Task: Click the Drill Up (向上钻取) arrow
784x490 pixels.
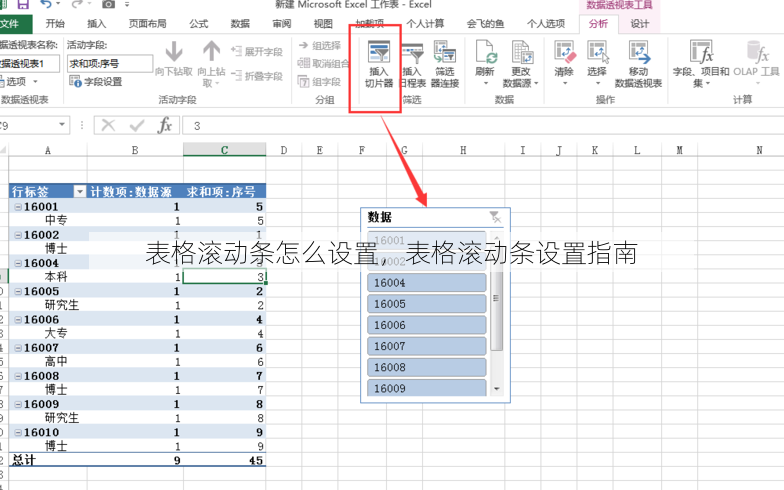Action: [x=212, y=52]
